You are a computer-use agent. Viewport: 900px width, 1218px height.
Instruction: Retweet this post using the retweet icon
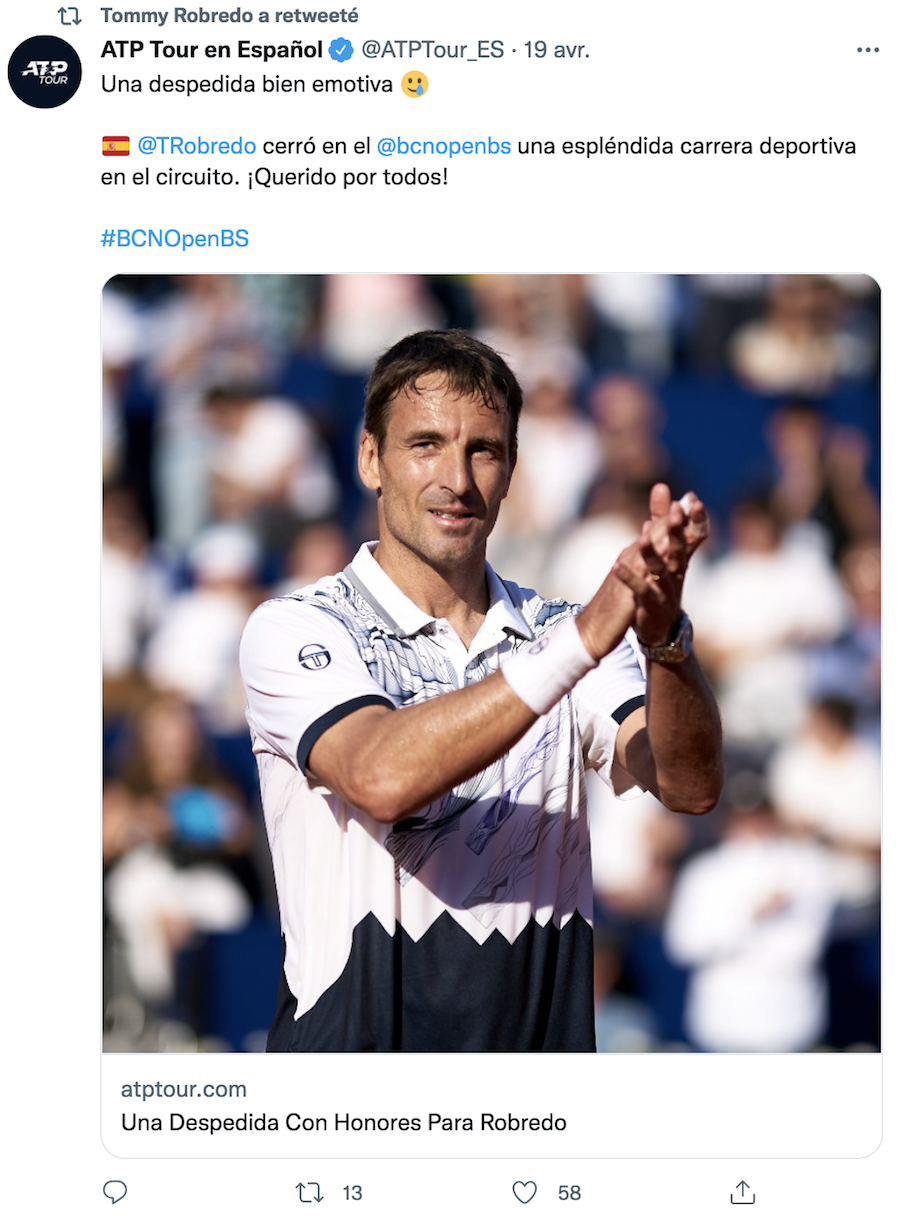tap(310, 1192)
